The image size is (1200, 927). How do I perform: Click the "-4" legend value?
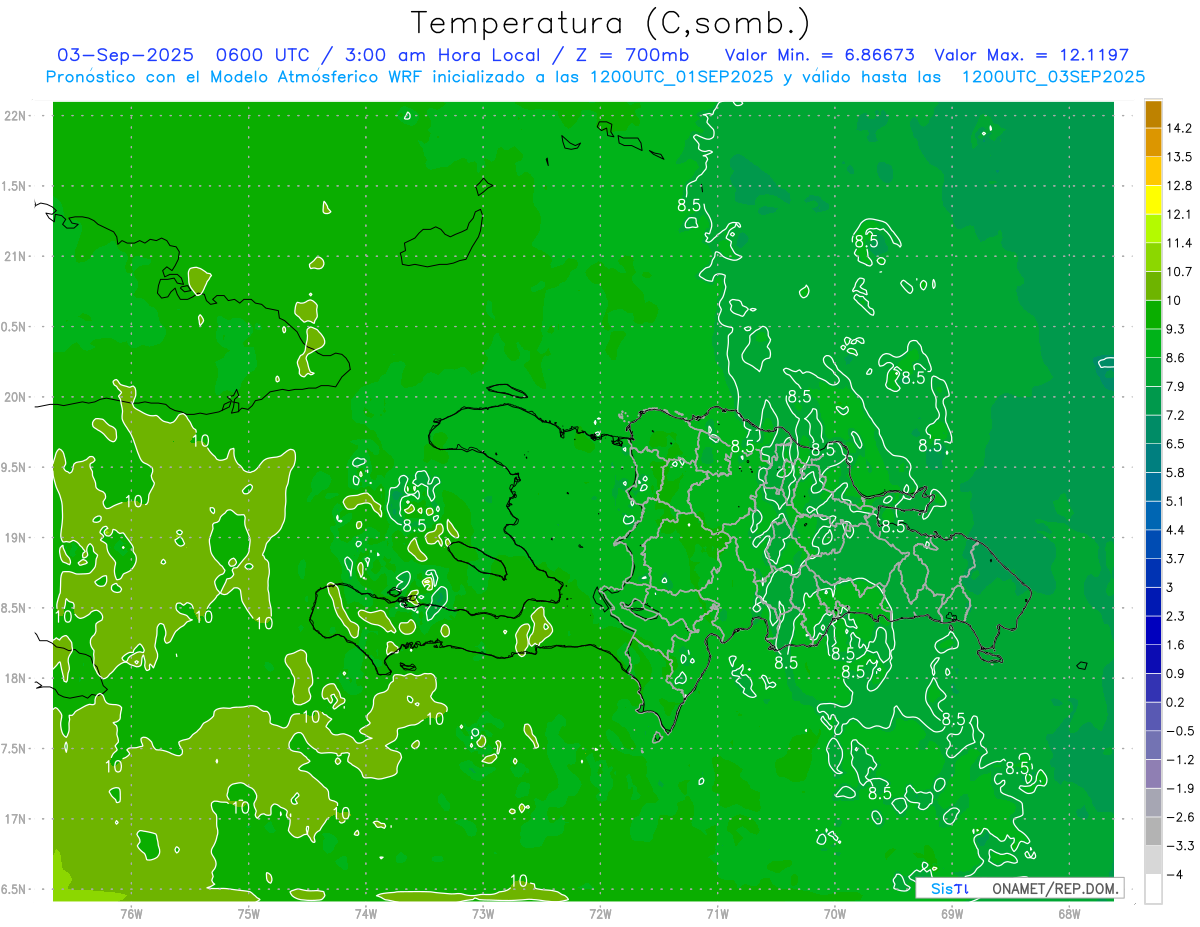[1175, 875]
